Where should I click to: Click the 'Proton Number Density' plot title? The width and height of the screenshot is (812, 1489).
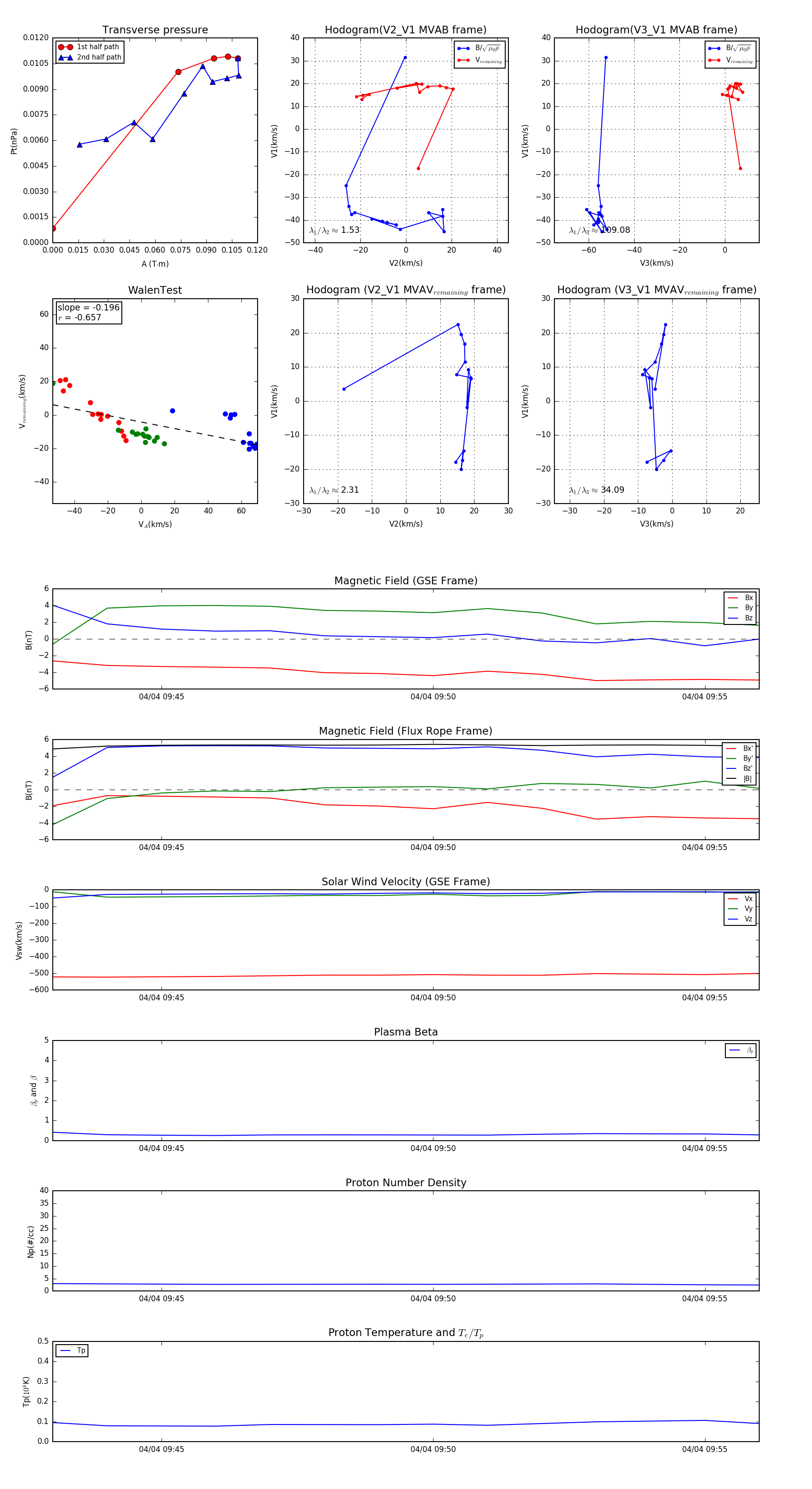click(x=406, y=1183)
